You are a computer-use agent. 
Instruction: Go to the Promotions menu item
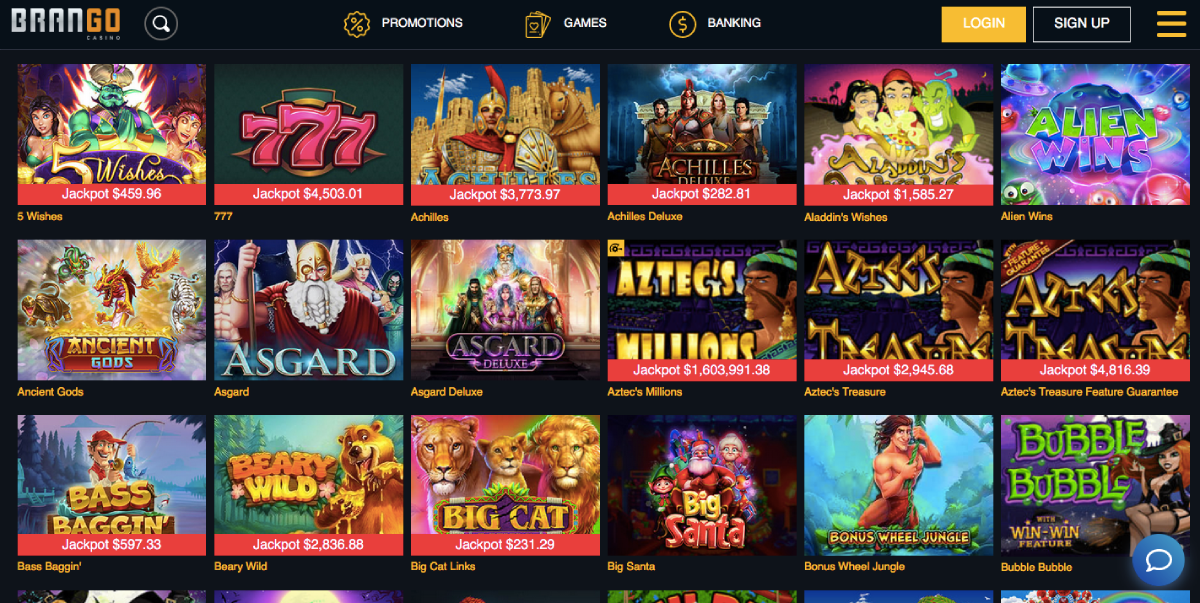[x=422, y=23]
